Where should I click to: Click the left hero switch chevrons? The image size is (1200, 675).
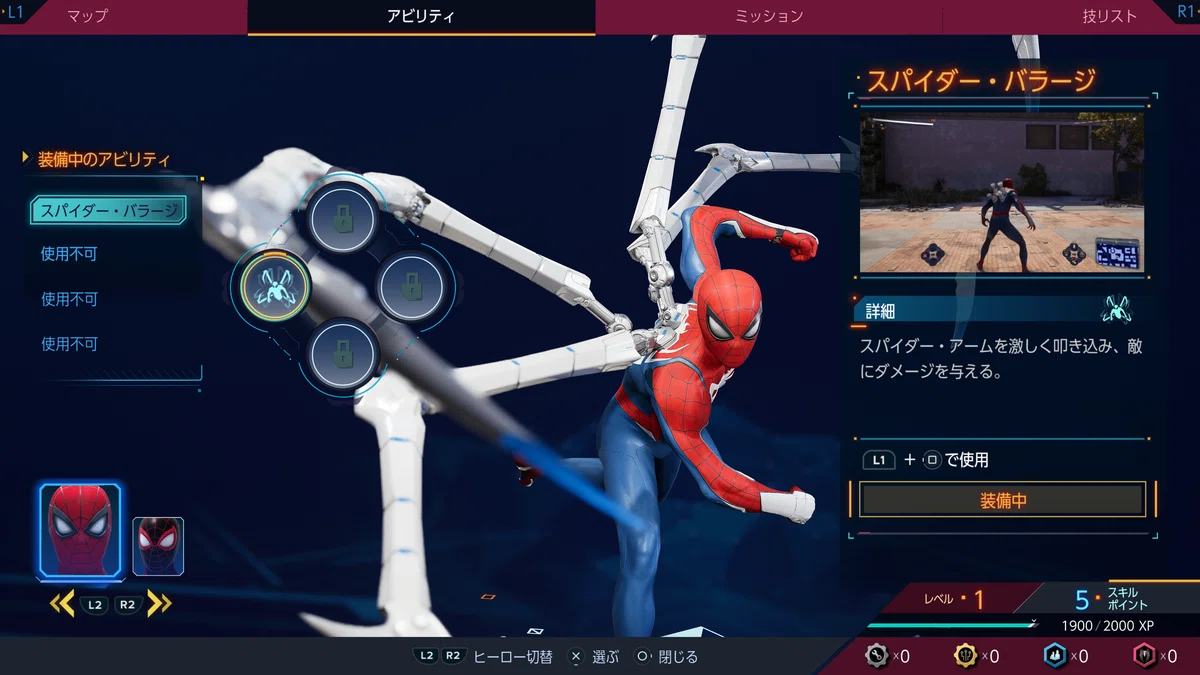62,603
